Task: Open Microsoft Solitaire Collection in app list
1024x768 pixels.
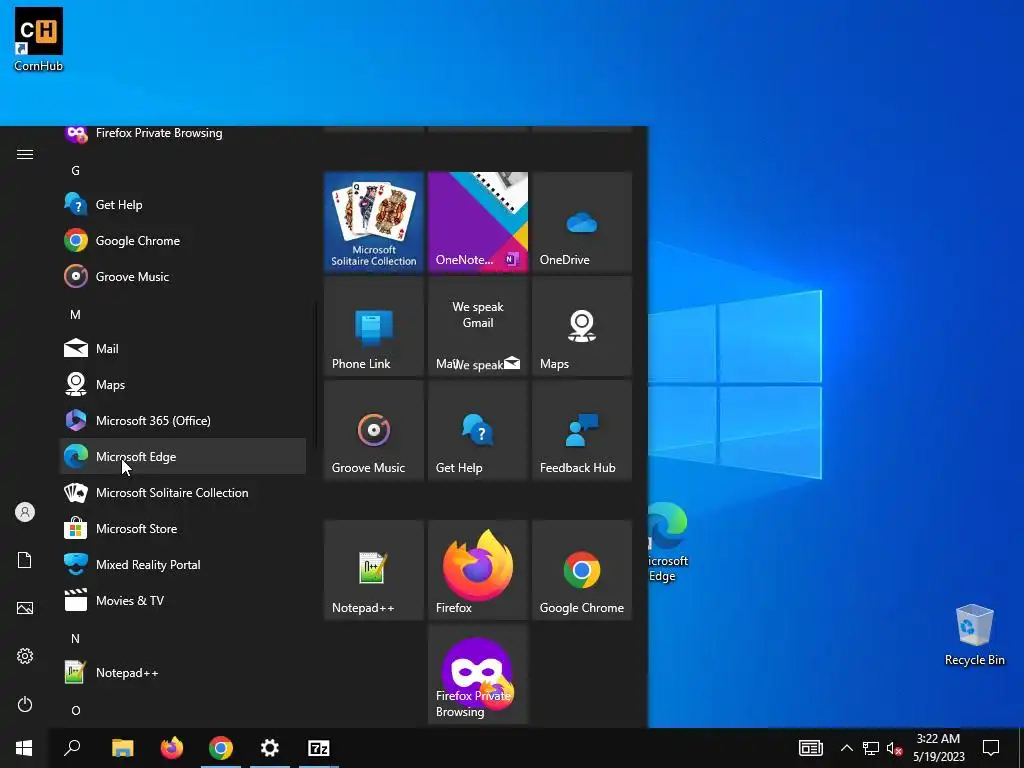Action: [183, 492]
